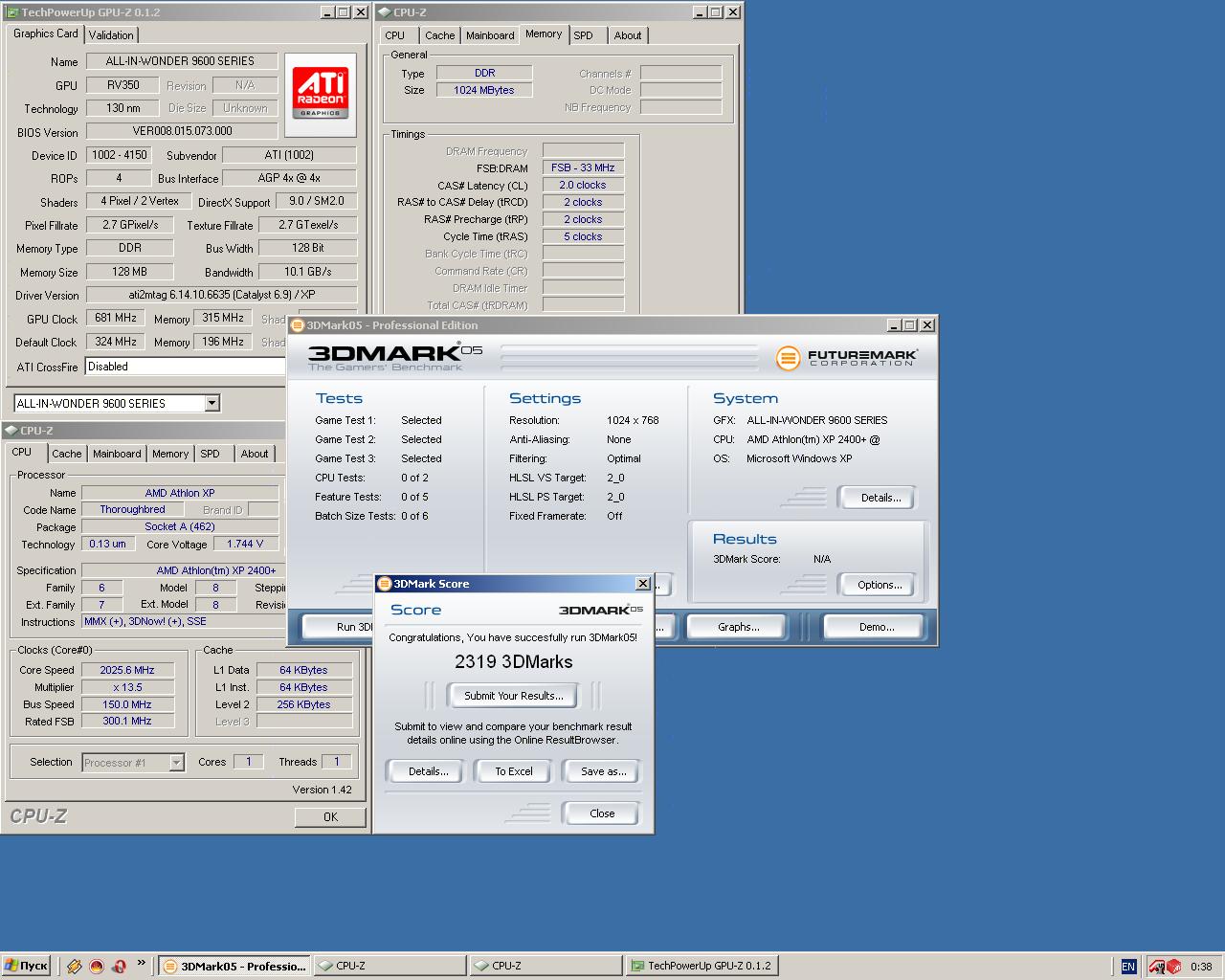Open the EN language indicator
This screenshot has width=1225, height=980.
click(x=1128, y=967)
